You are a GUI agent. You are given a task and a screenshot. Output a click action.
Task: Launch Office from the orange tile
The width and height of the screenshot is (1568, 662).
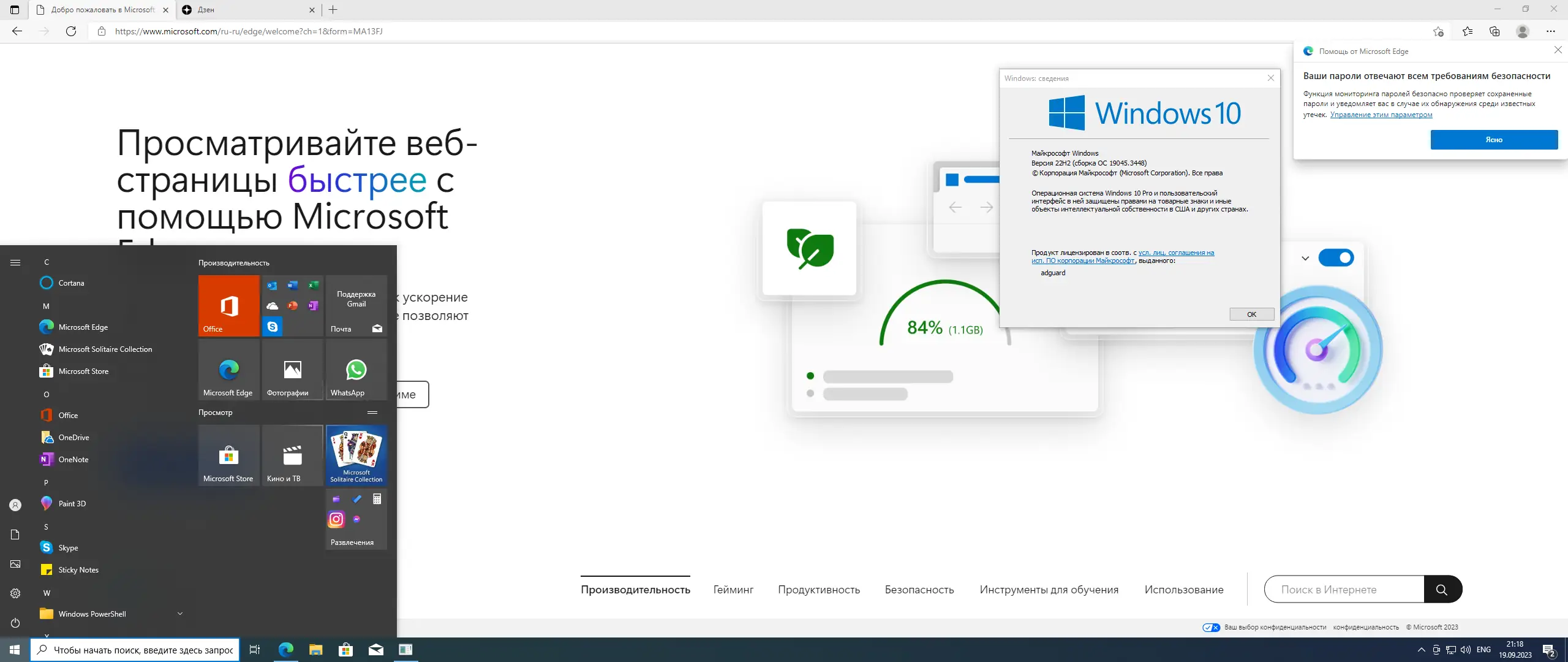(x=228, y=305)
